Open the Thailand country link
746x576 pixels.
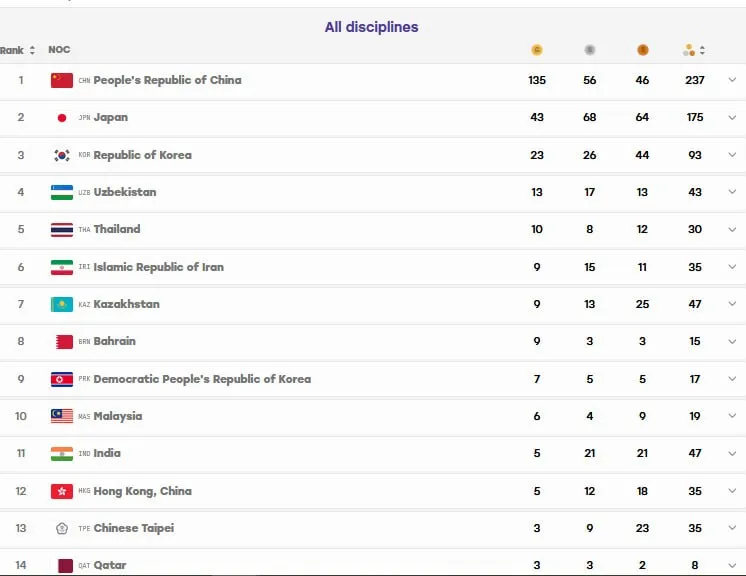[117, 229]
